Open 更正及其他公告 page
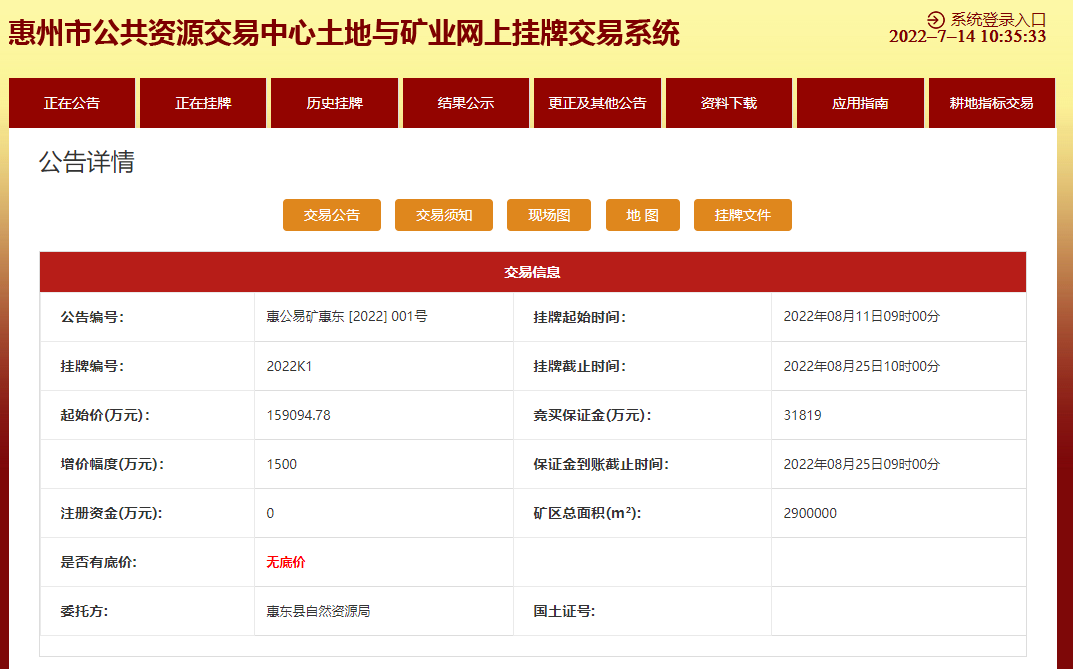Image resolution: width=1073 pixels, height=669 pixels. click(599, 102)
